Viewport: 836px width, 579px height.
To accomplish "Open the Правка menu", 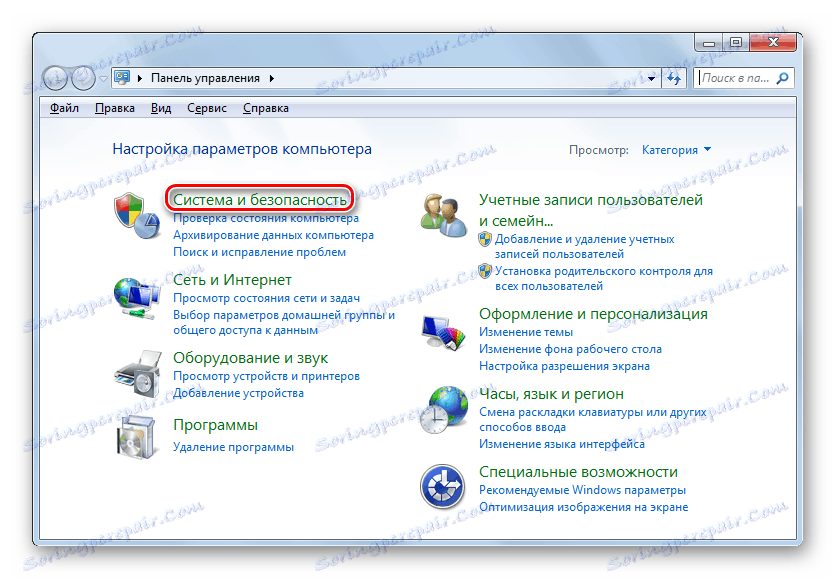I will point(115,108).
